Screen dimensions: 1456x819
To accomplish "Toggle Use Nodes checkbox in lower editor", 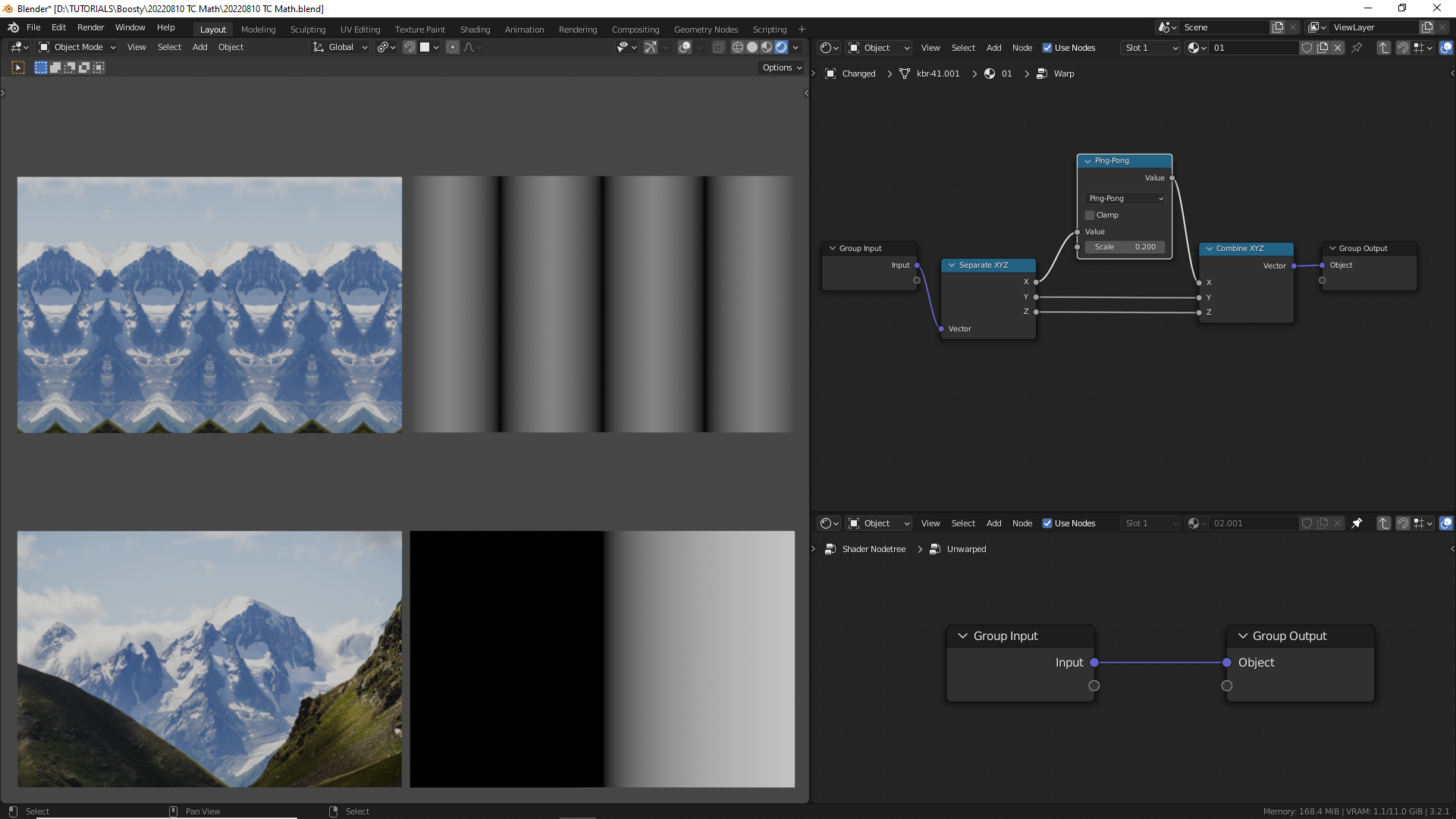I will pos(1047,523).
